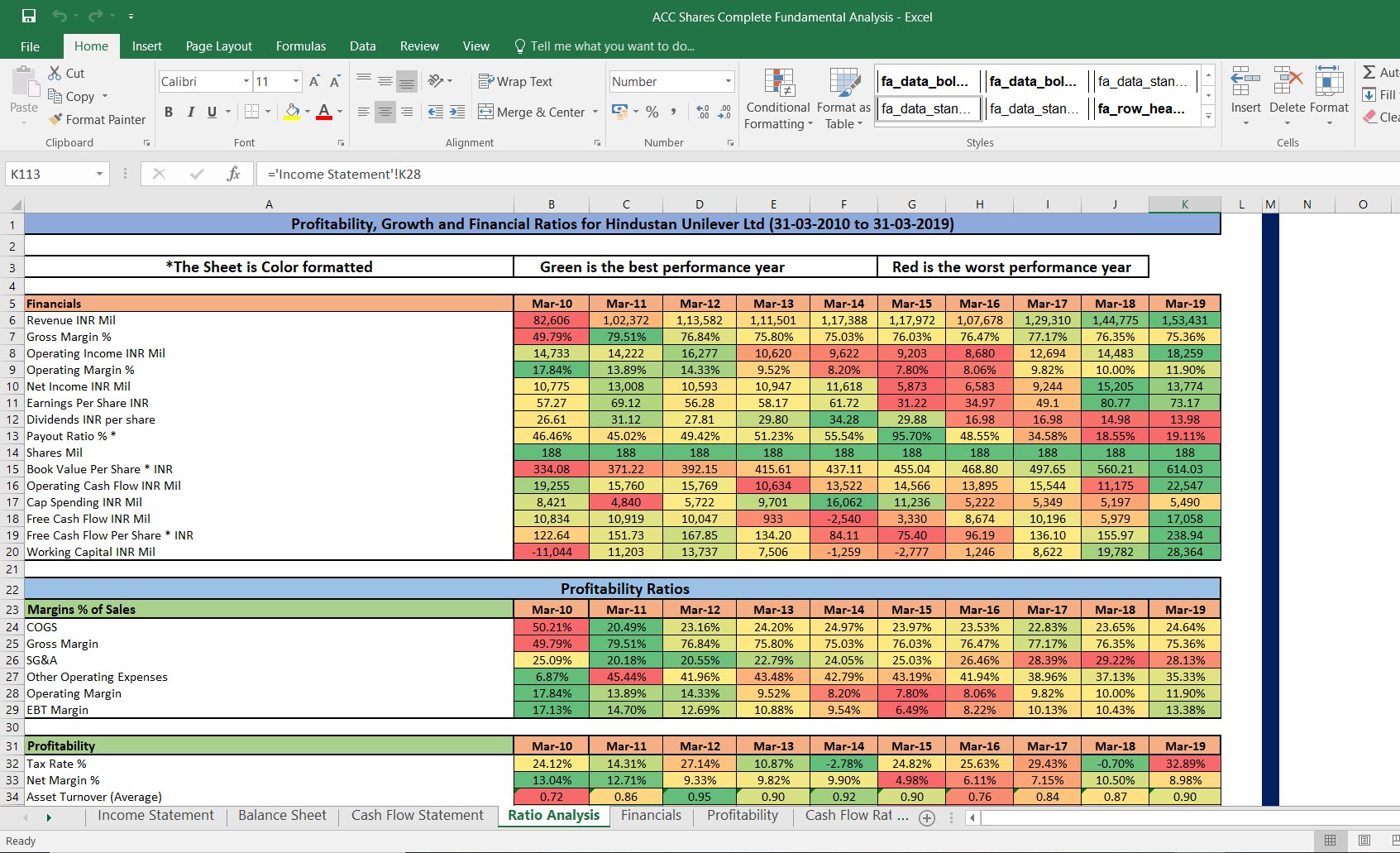Apply borders using the borders icon

252,112
